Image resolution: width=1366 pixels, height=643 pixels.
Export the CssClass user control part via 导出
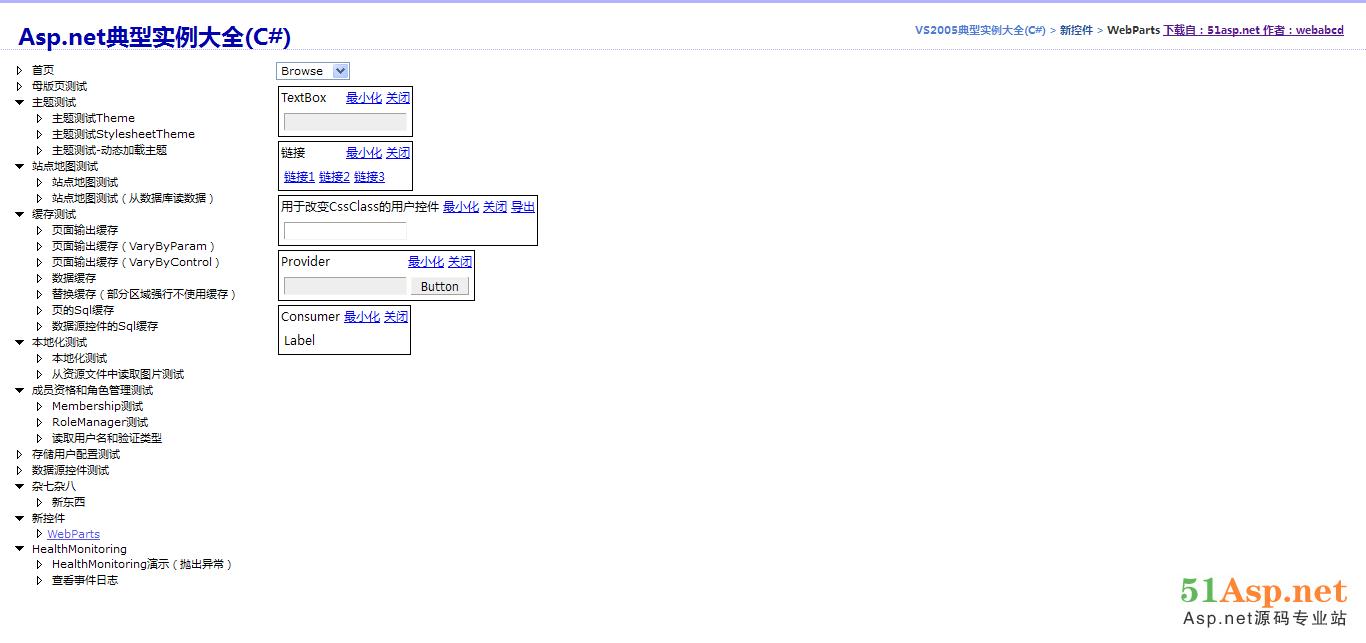point(523,207)
